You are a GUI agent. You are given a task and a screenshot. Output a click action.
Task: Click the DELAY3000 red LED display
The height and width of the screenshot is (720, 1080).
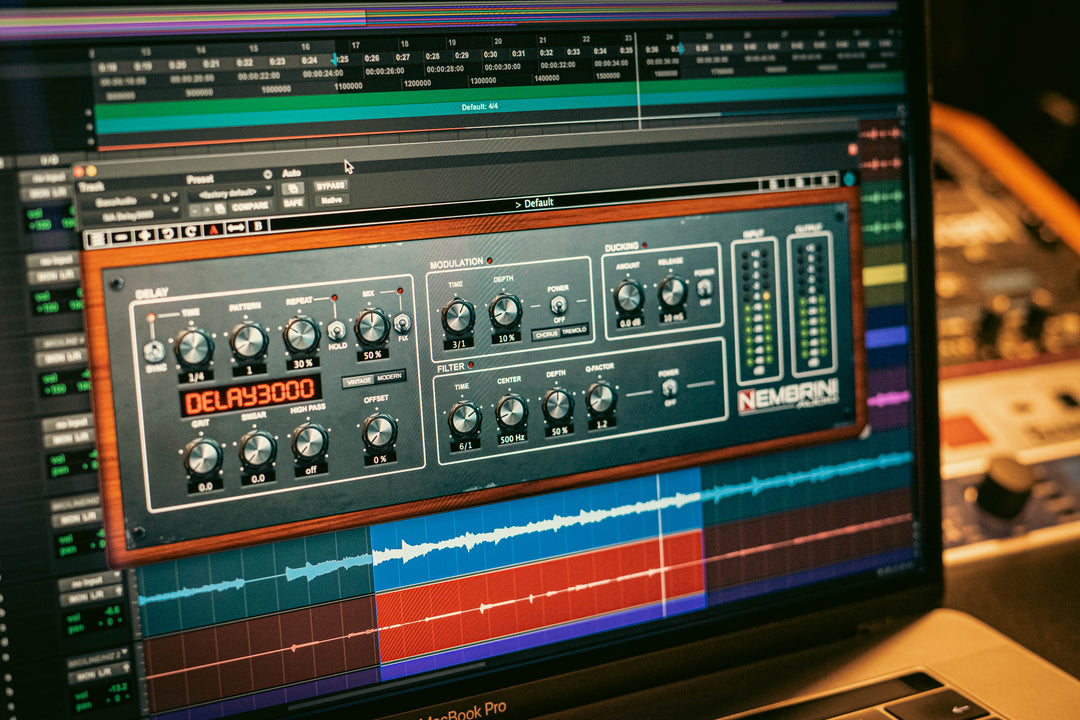point(251,400)
